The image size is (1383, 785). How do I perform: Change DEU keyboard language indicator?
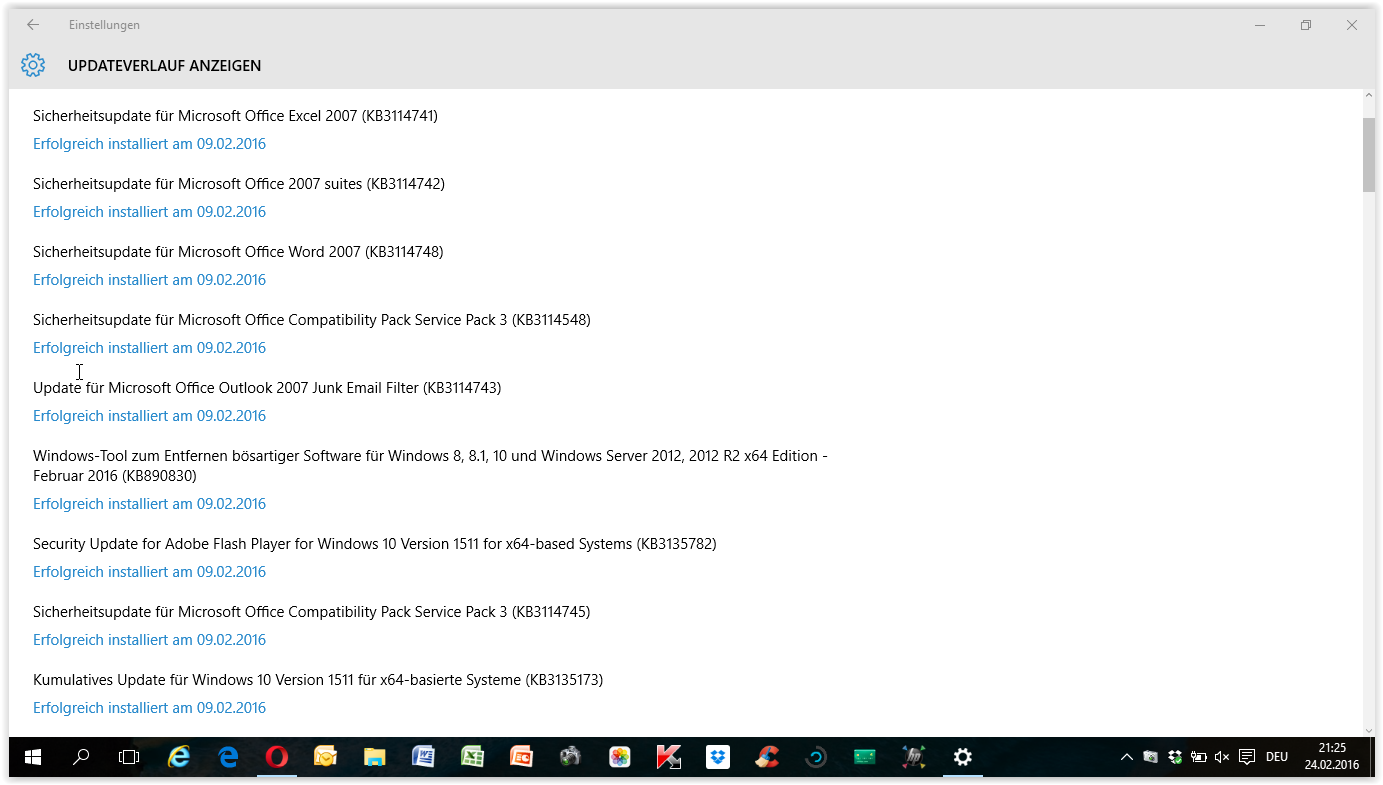(x=1277, y=757)
